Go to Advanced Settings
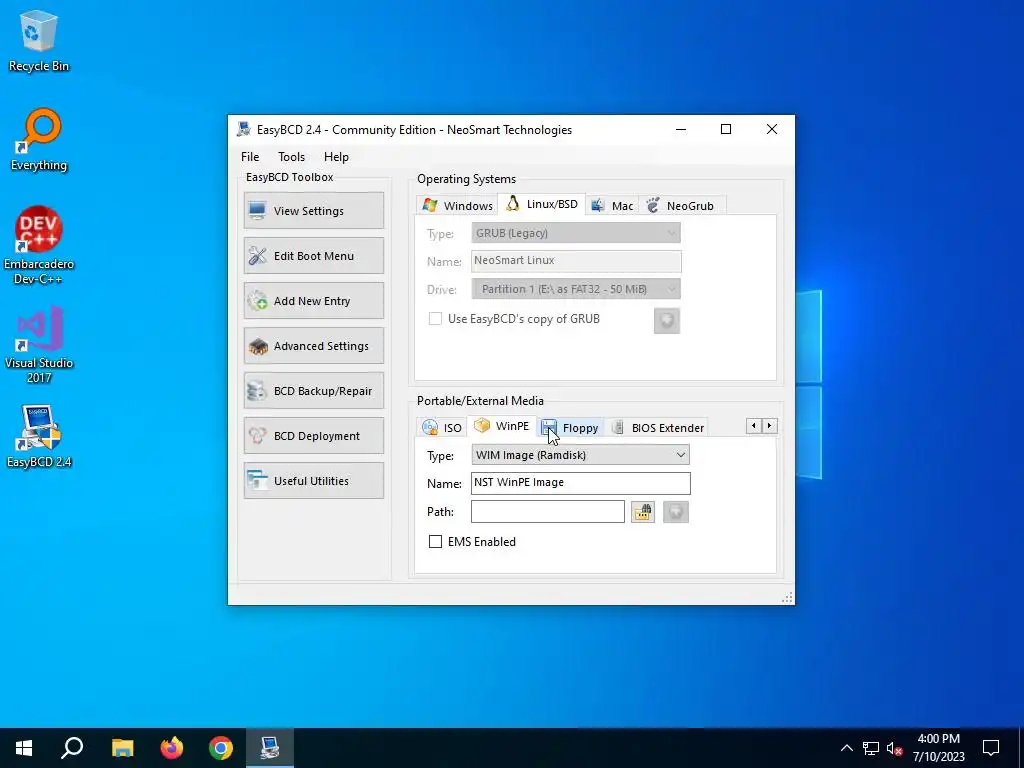The height and width of the screenshot is (768, 1024). (x=313, y=345)
